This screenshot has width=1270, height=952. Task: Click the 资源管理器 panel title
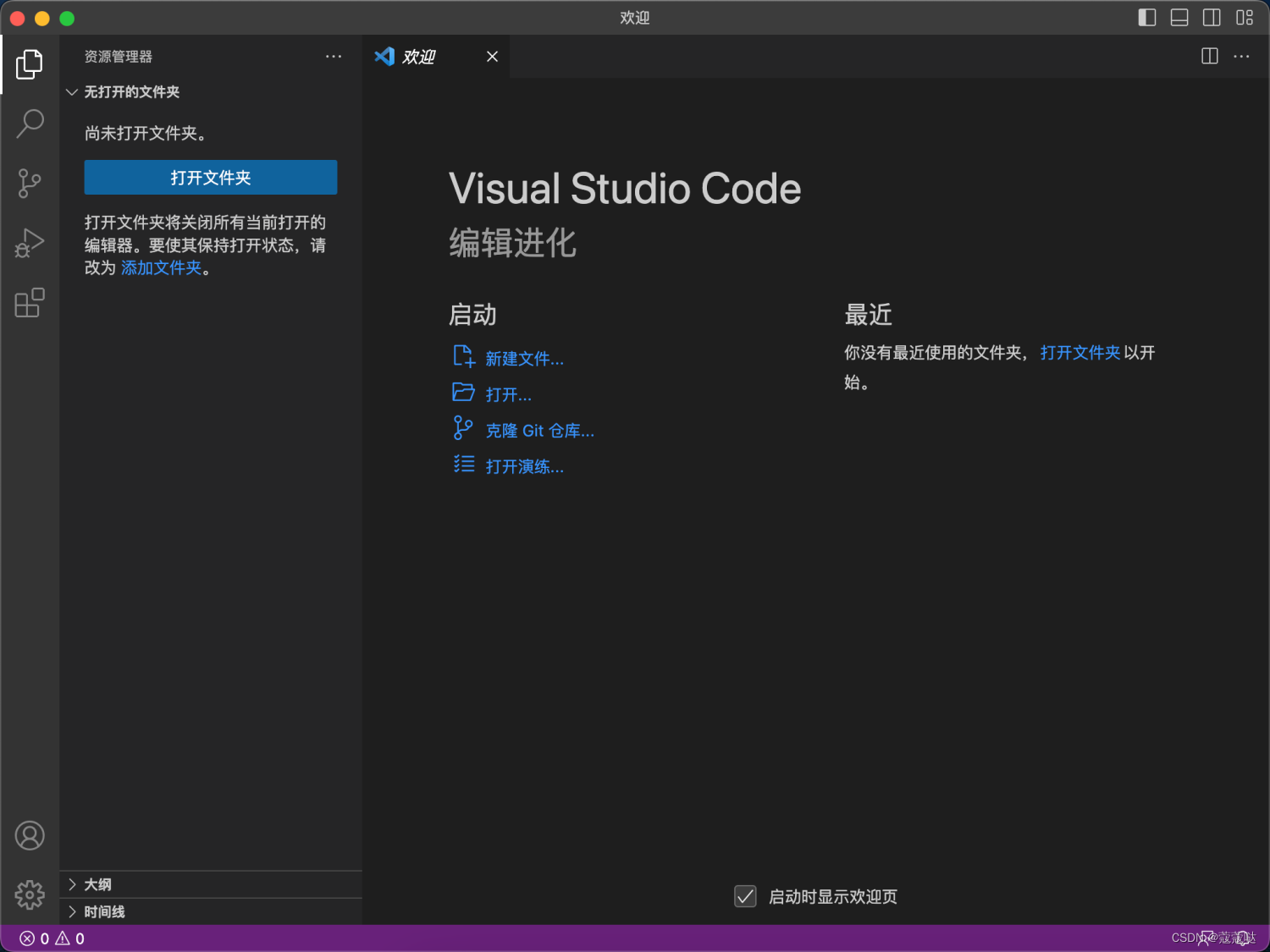(119, 57)
